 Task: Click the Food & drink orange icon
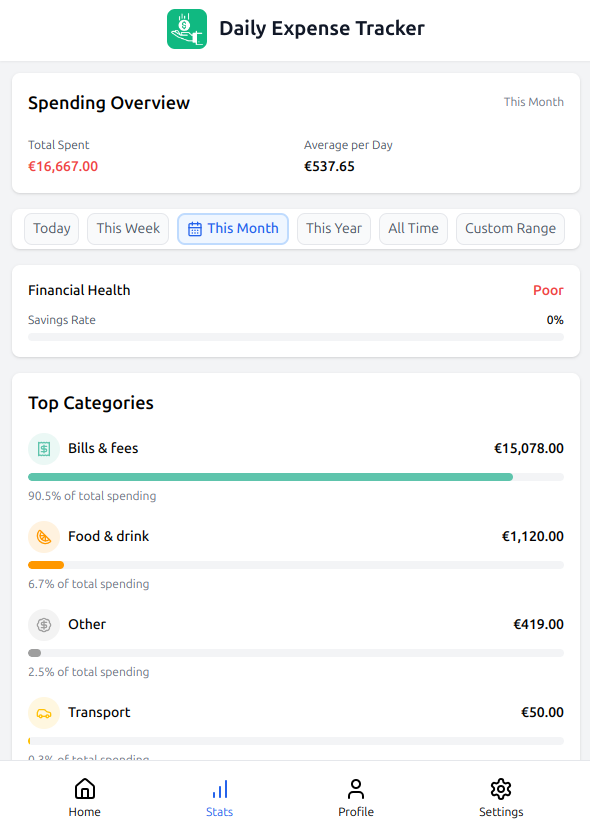[x=44, y=537]
